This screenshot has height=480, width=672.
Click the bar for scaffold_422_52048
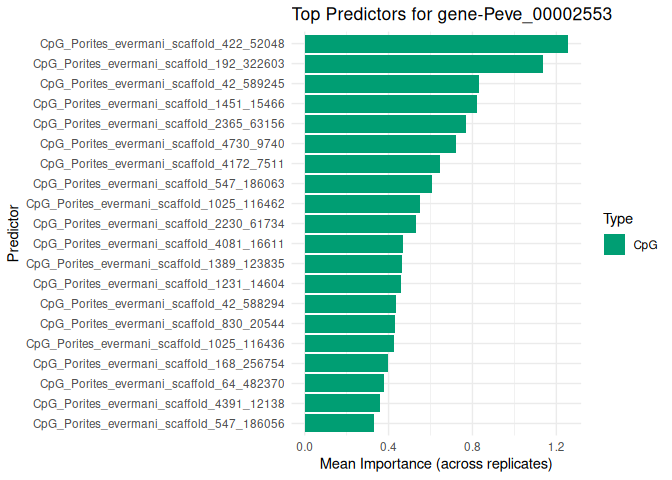coord(436,44)
